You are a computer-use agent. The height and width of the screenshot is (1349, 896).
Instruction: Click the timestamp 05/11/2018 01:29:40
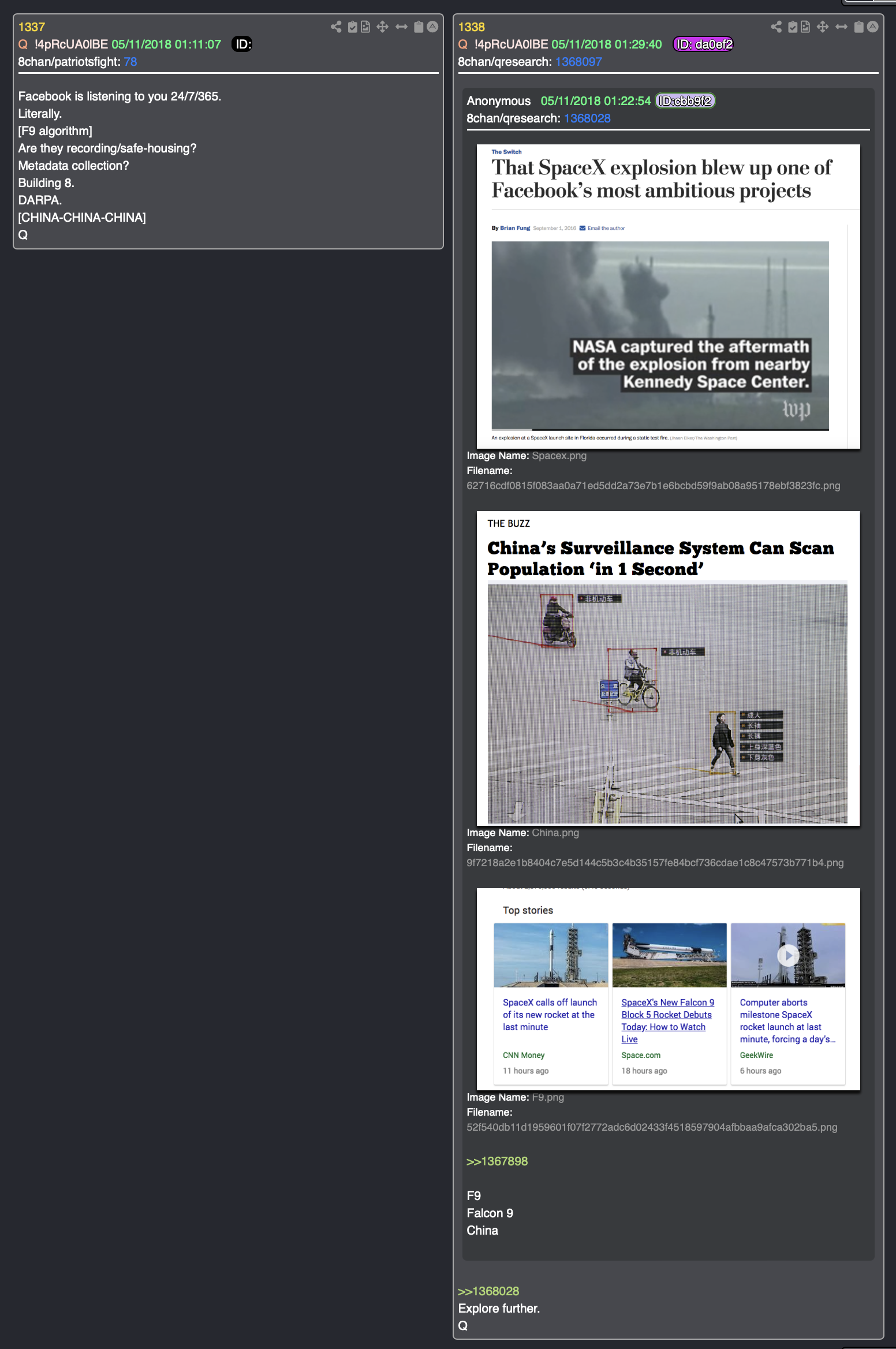click(x=606, y=44)
